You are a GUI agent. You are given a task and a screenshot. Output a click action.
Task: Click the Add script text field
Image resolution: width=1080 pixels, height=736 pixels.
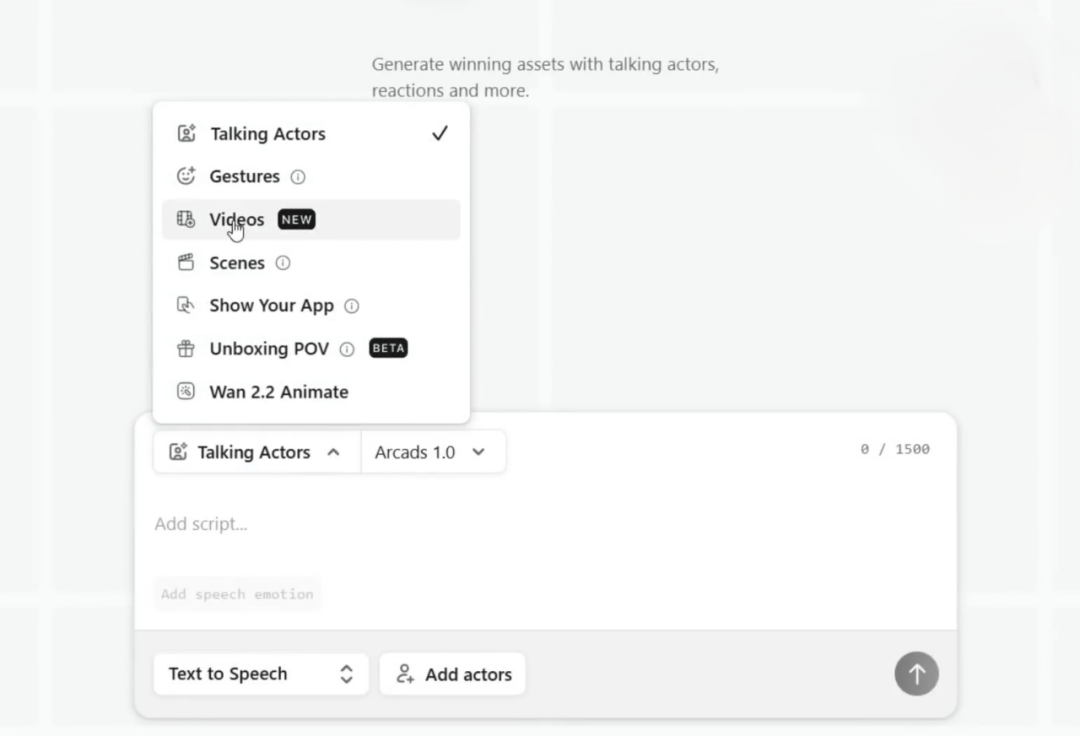pyautogui.click(x=500, y=524)
